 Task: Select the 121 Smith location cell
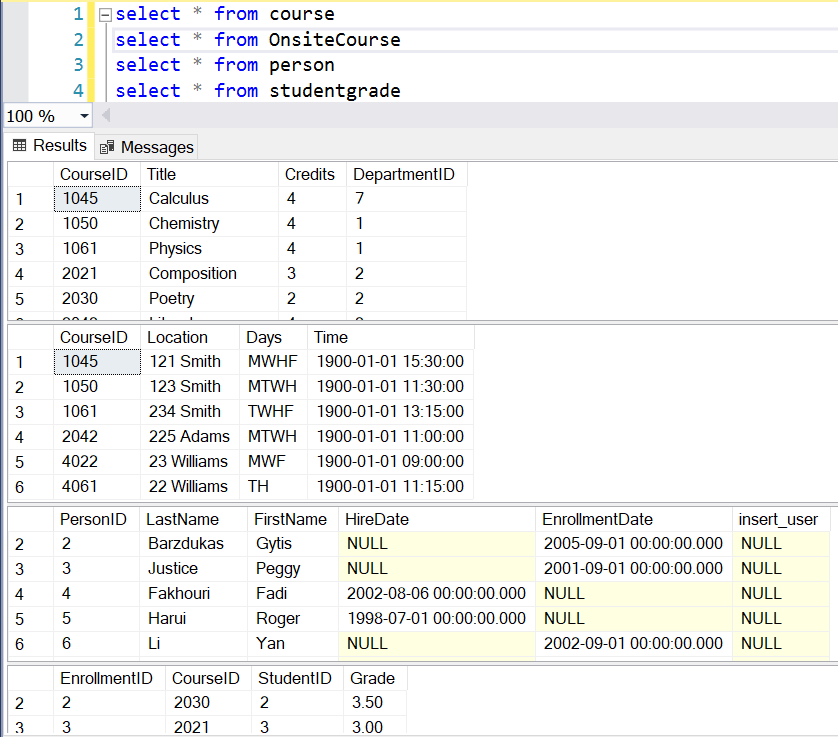pos(190,361)
